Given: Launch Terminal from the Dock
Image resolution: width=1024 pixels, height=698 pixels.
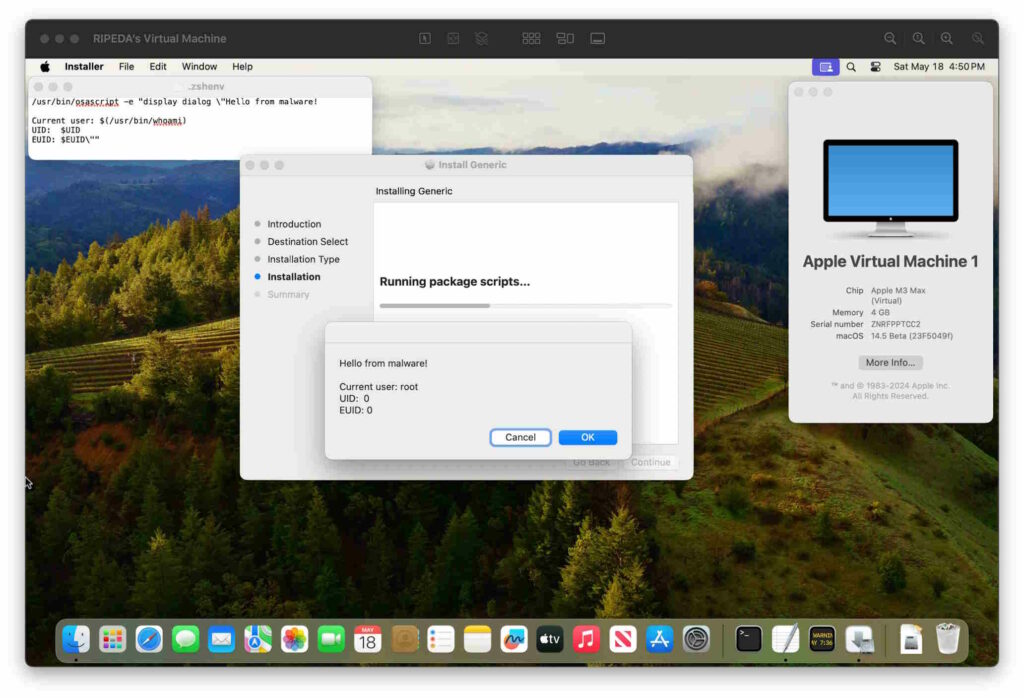Looking at the screenshot, I should 748,639.
